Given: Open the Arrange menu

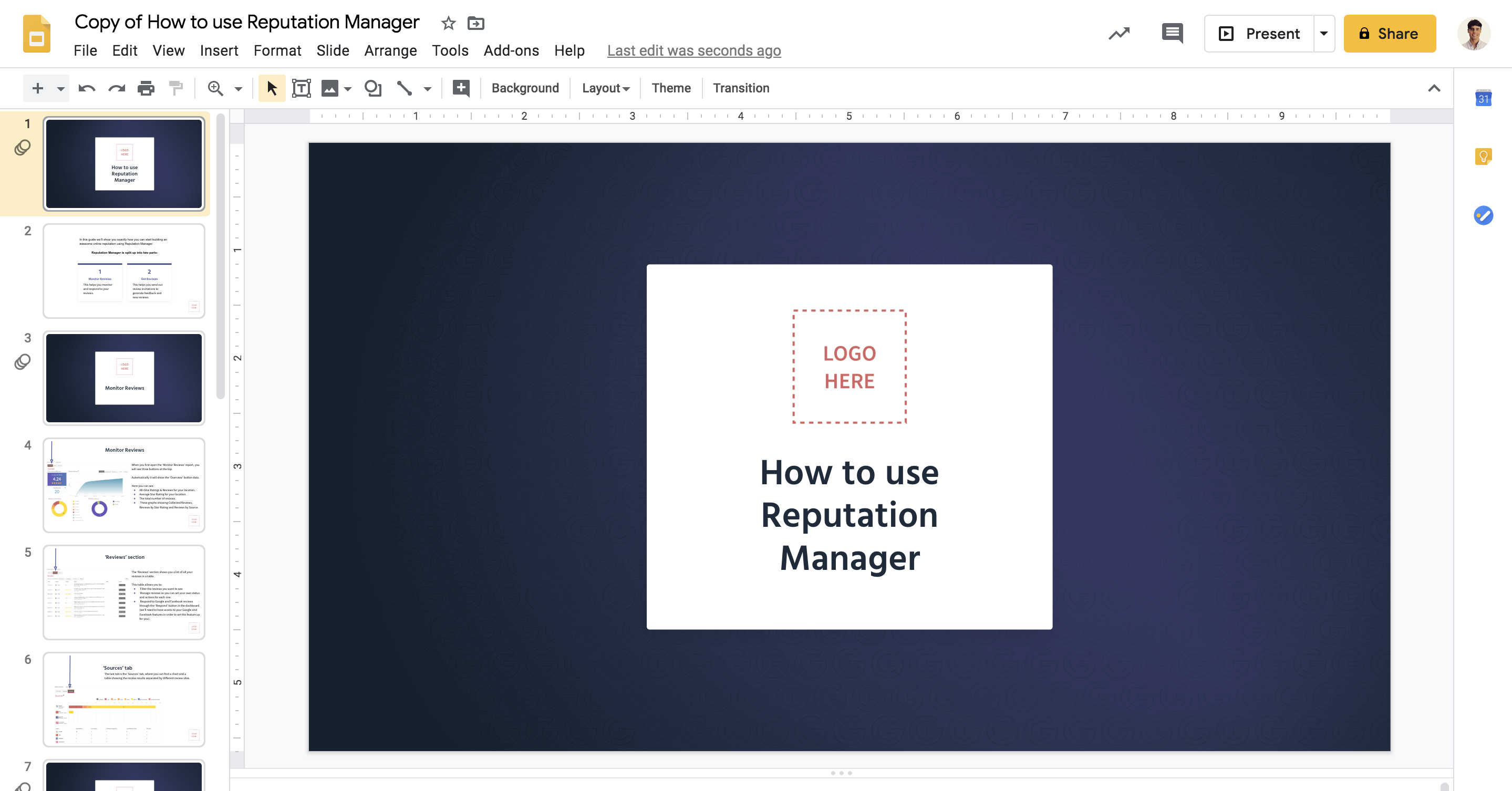Looking at the screenshot, I should click(x=390, y=51).
